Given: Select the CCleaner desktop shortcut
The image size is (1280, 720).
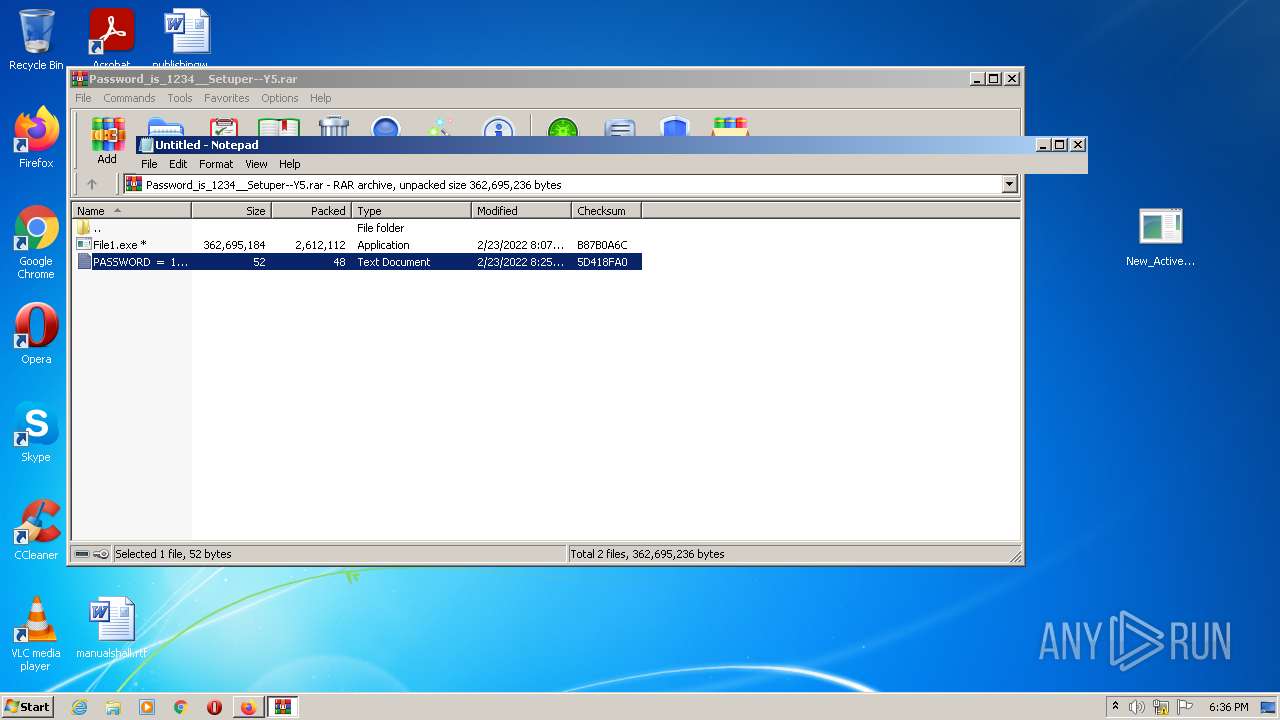Looking at the screenshot, I should tap(36, 530).
